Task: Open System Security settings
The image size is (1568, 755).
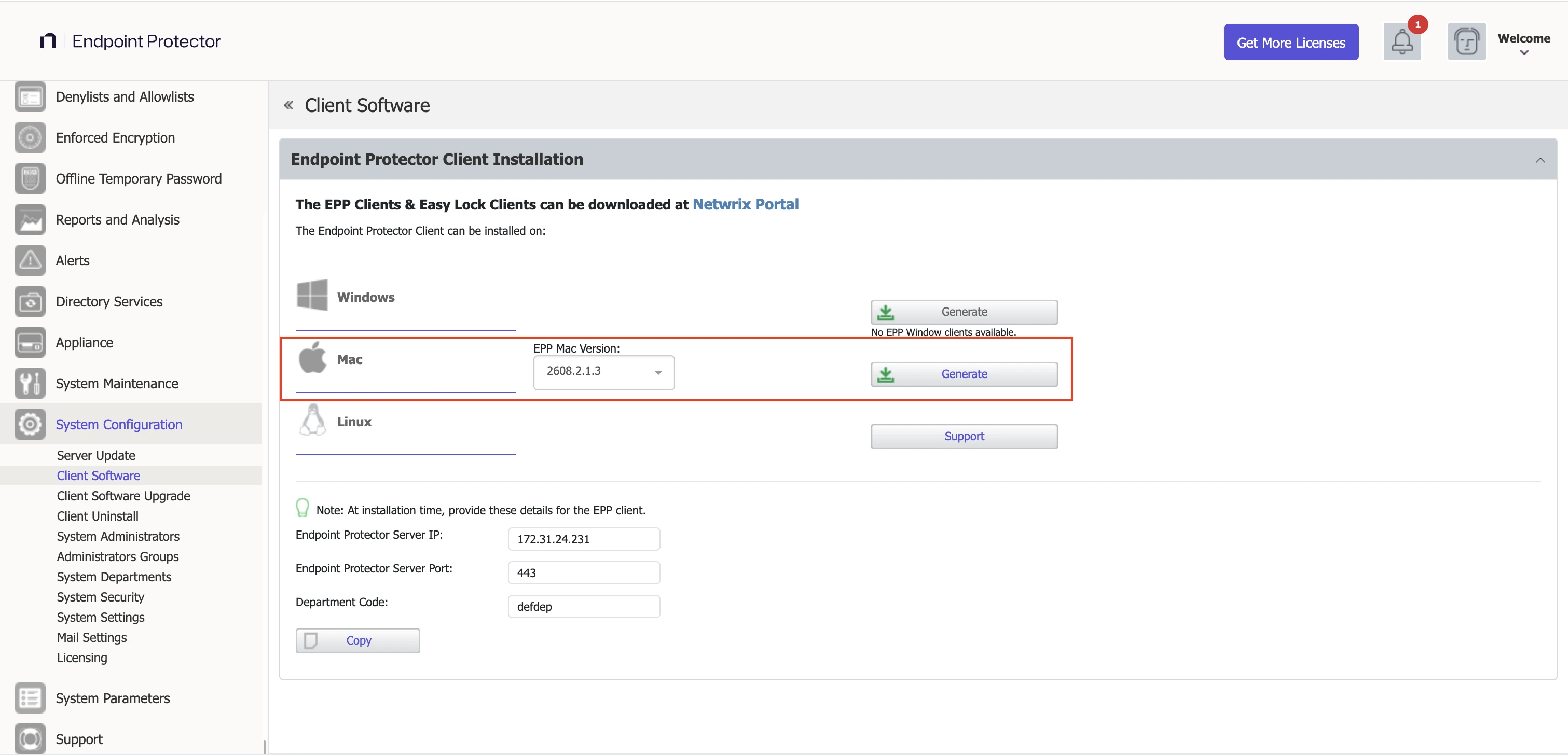Action: pos(101,597)
